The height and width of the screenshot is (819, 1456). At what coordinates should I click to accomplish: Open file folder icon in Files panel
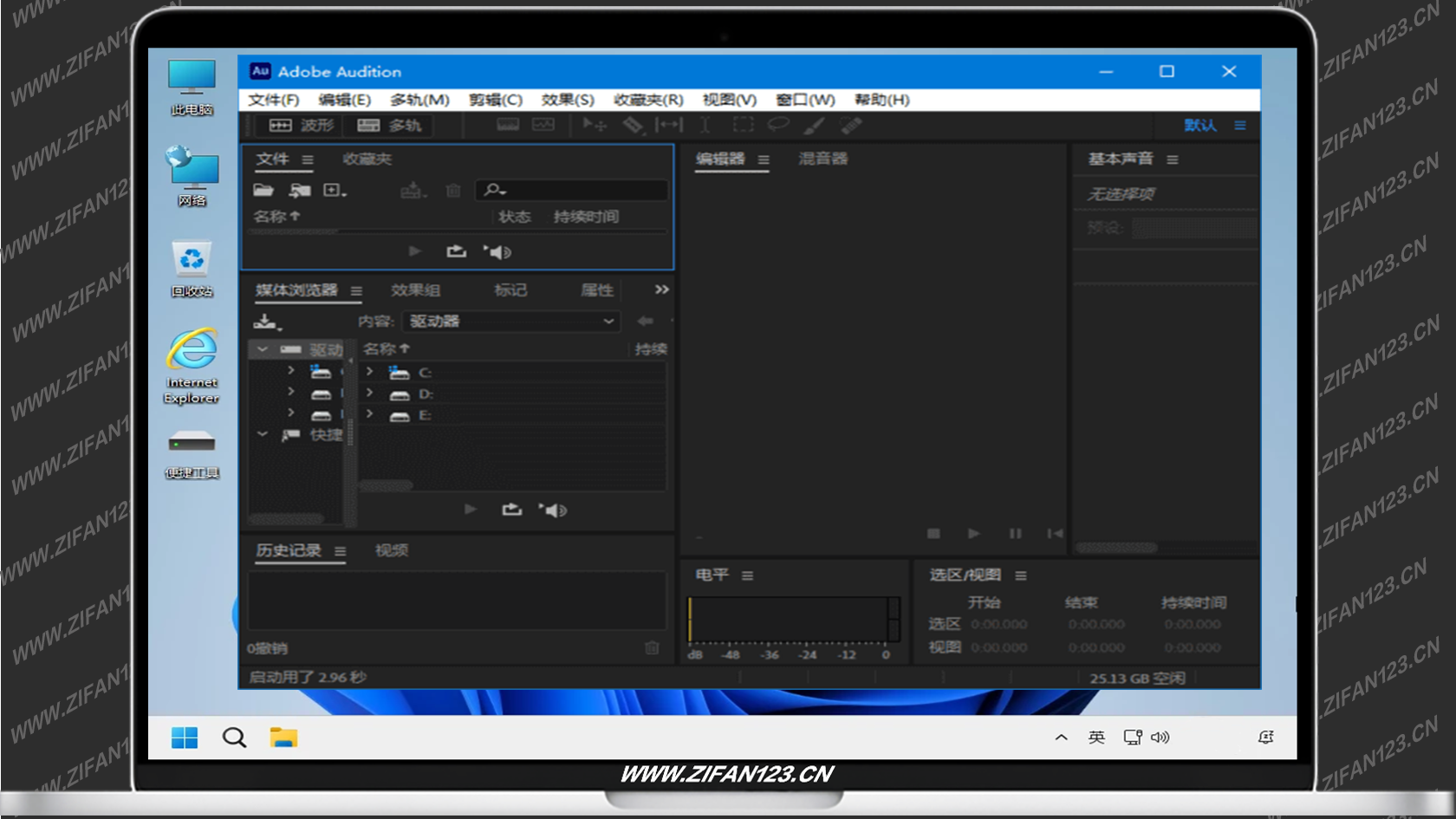tap(263, 190)
